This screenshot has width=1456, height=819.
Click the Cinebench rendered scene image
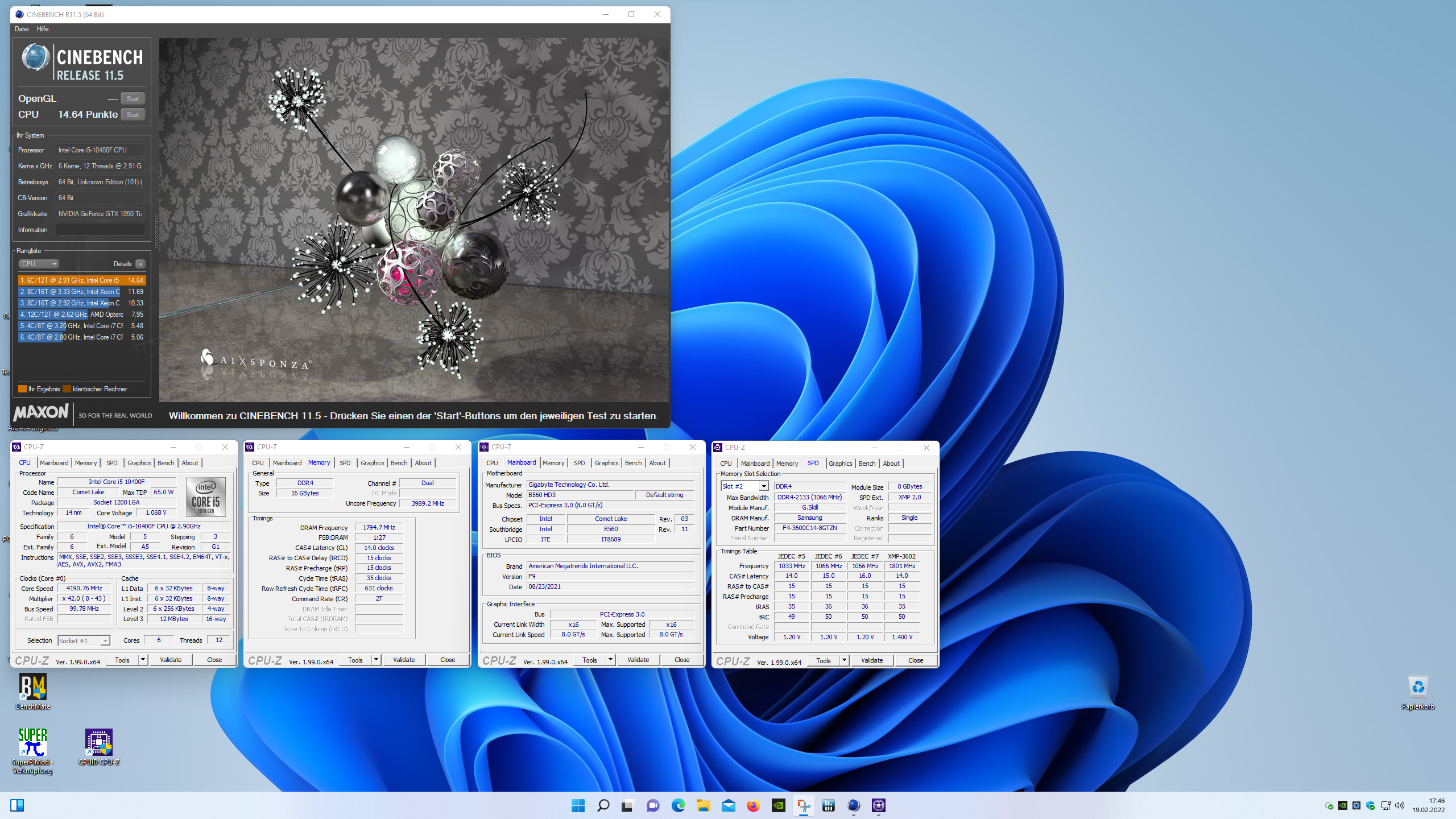coord(414,220)
